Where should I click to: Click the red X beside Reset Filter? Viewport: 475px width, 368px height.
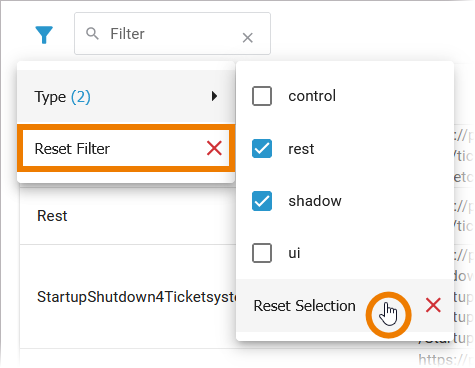[214, 148]
